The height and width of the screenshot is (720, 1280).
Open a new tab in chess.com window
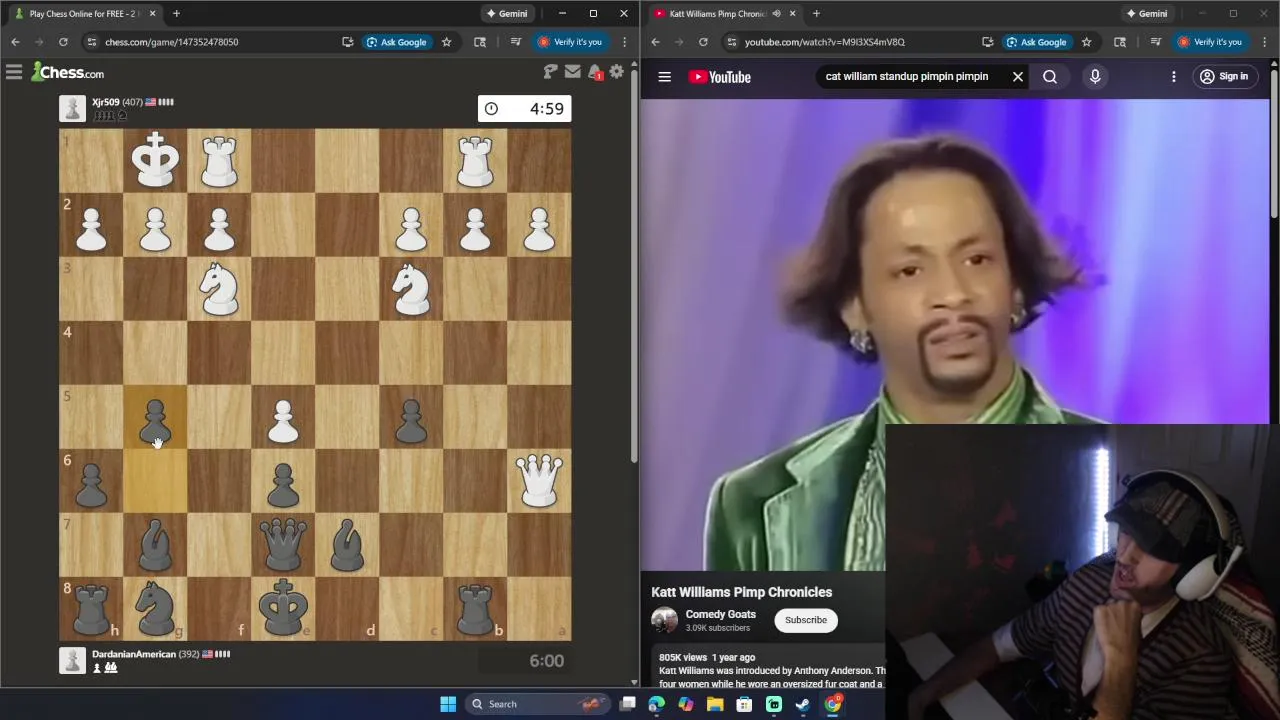tap(176, 14)
